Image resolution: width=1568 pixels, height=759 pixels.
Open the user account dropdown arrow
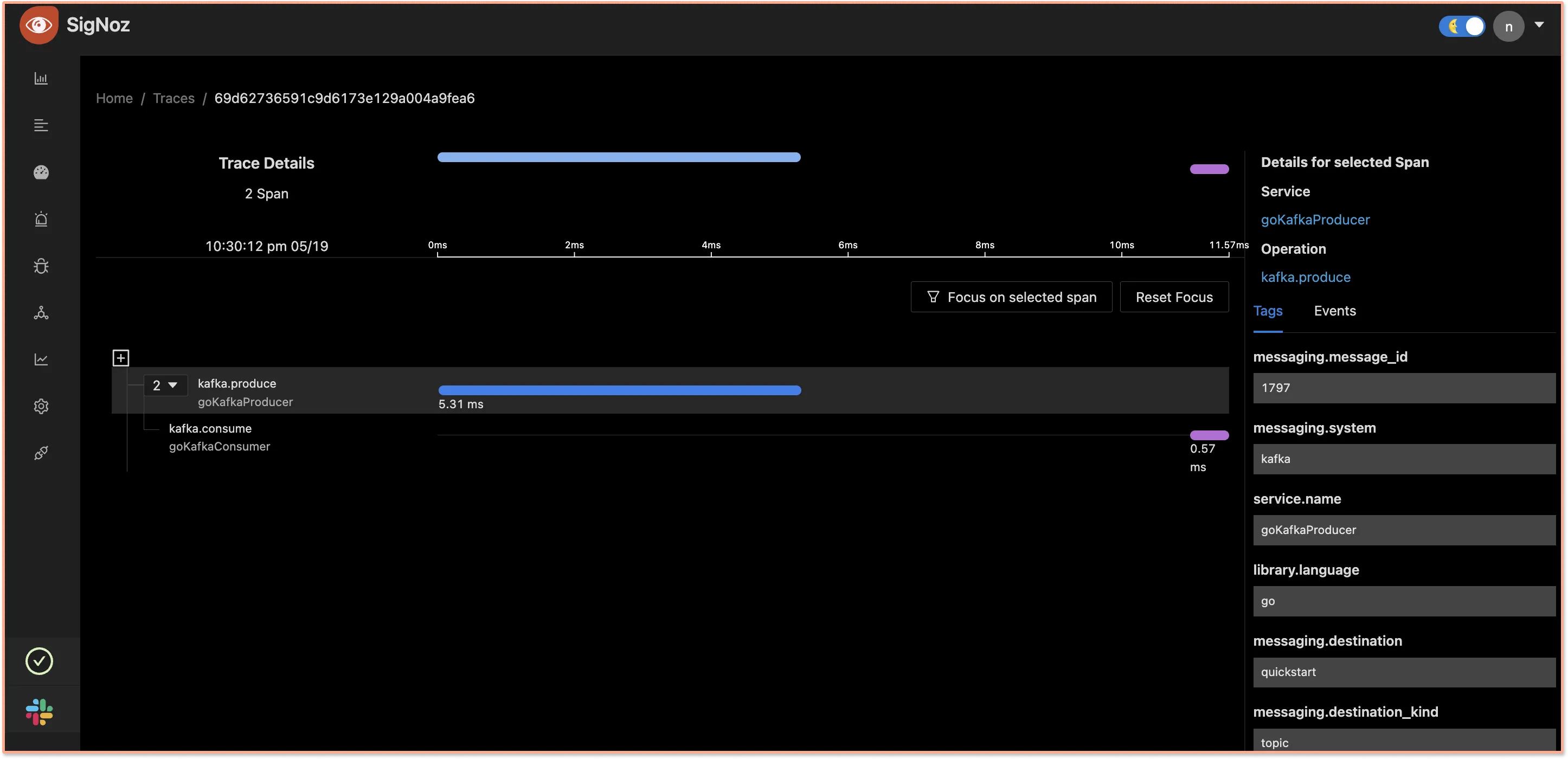click(x=1539, y=25)
